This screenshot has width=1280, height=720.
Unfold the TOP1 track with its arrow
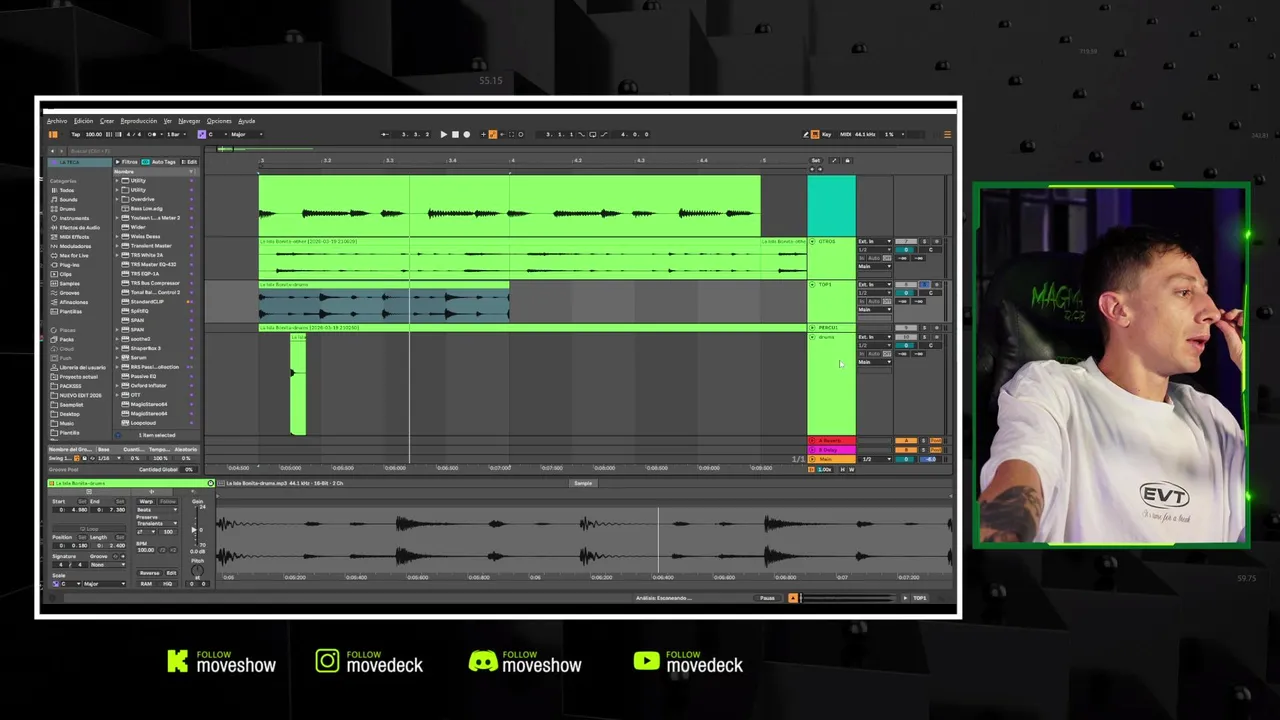(x=812, y=285)
